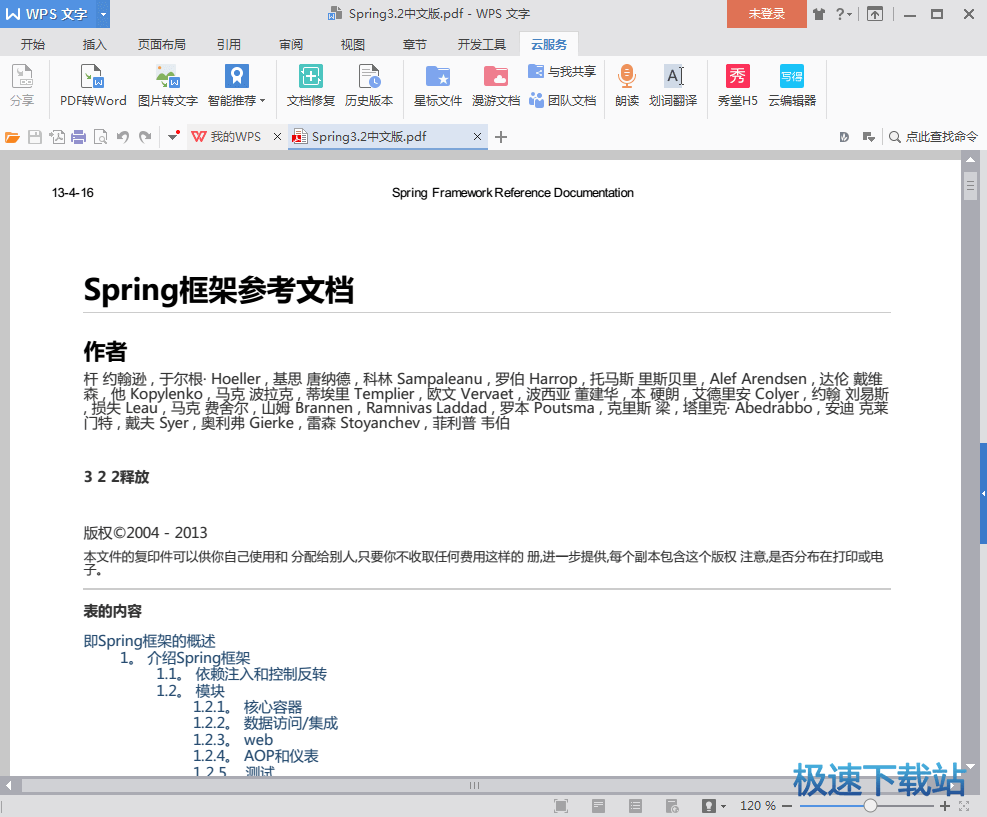Select the 云服务 tab
This screenshot has width=987, height=817.
549,44
